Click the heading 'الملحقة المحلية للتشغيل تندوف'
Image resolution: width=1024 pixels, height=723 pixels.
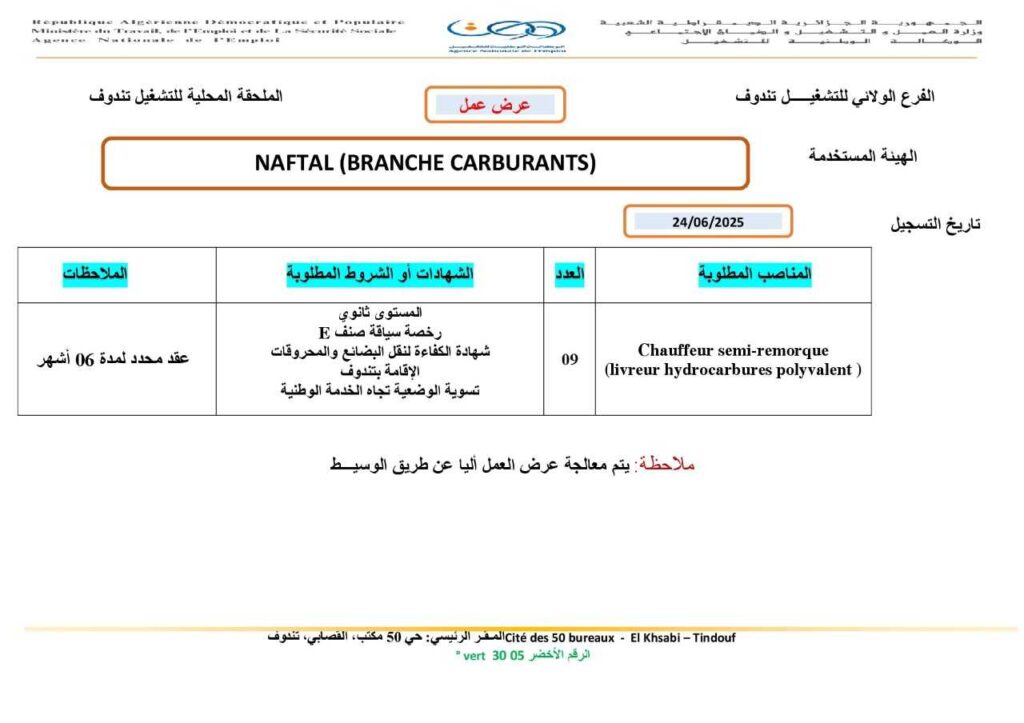[186, 96]
